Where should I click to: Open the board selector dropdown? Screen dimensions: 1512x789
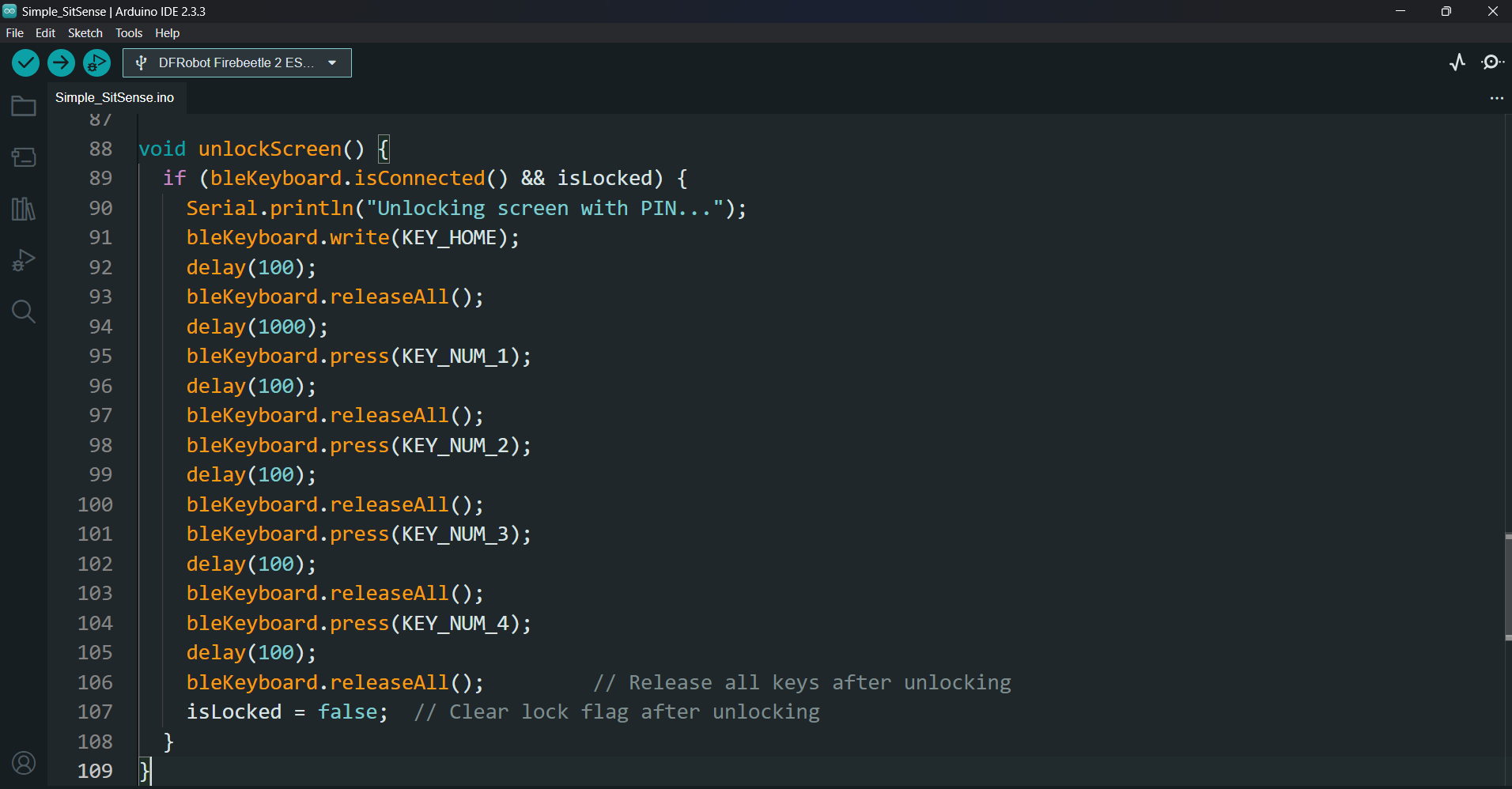pyautogui.click(x=237, y=62)
